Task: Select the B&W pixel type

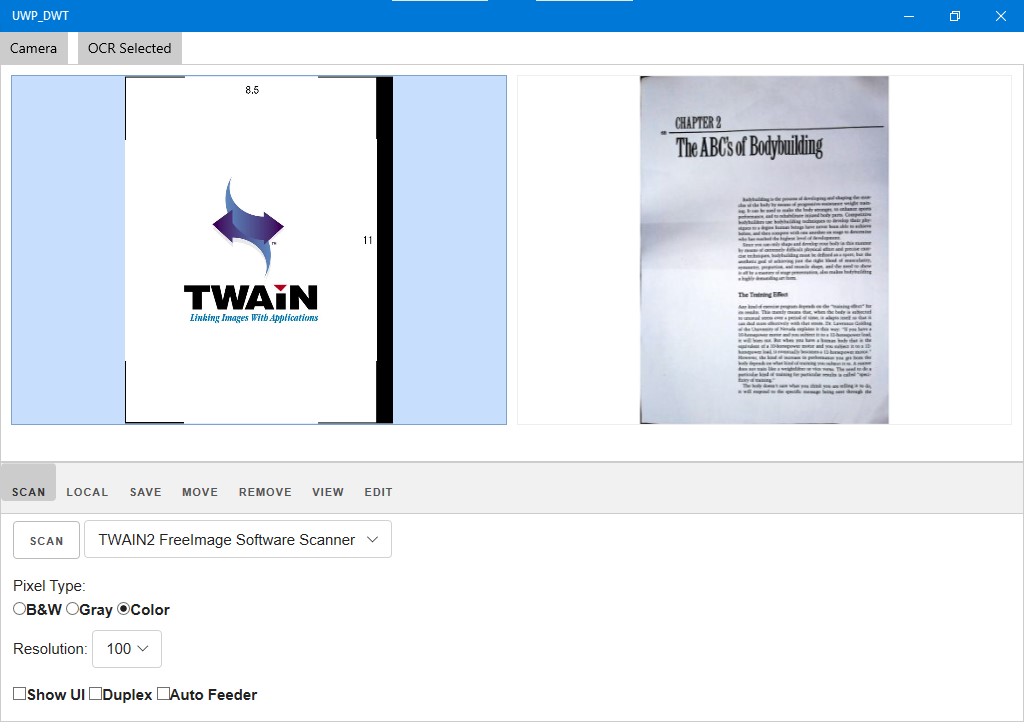Action: click(x=18, y=609)
